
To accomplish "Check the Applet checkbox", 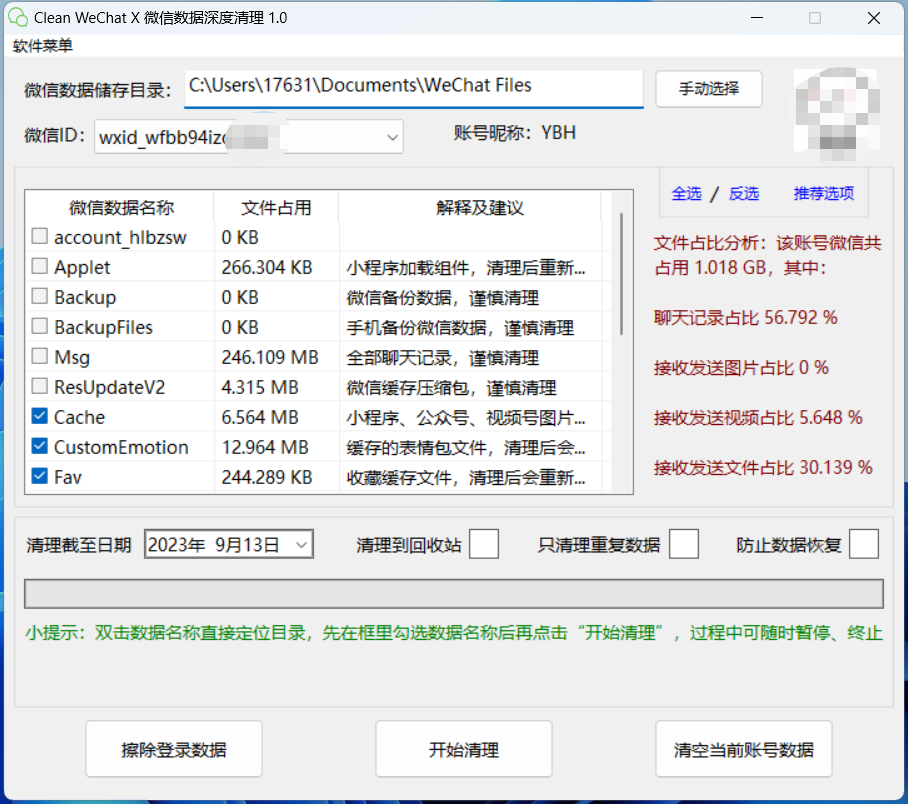I will coord(39,266).
